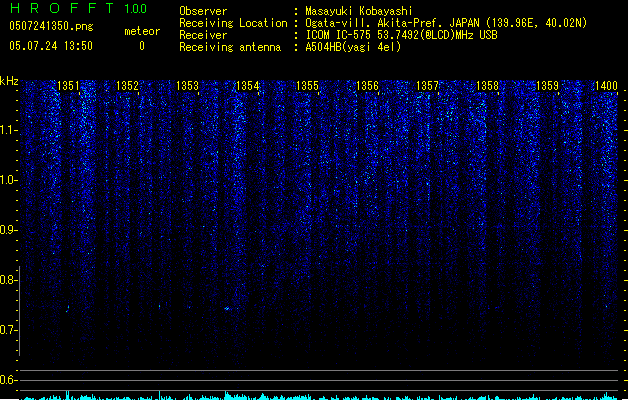The image size is (629, 400).
Task: Click the 'Observer' field label
Action: [x=203, y=11]
